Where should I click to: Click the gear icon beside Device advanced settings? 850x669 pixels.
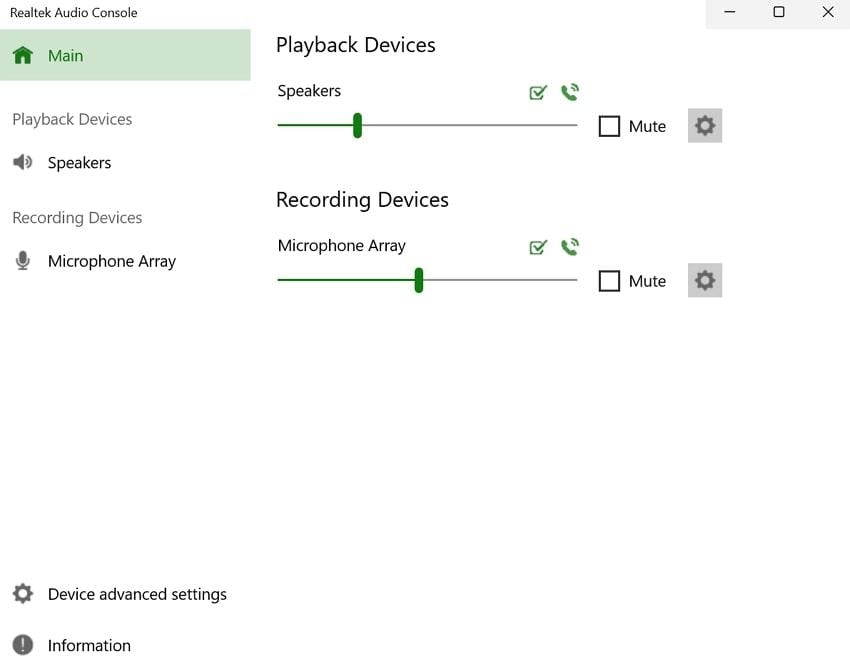click(23, 594)
